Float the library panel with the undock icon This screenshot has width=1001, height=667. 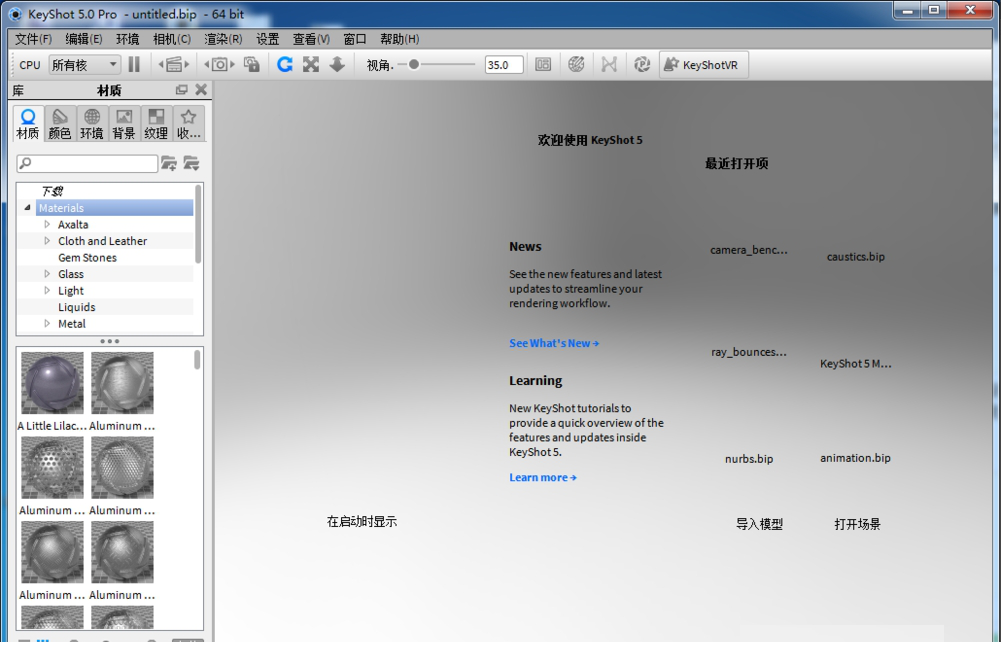click(x=182, y=90)
